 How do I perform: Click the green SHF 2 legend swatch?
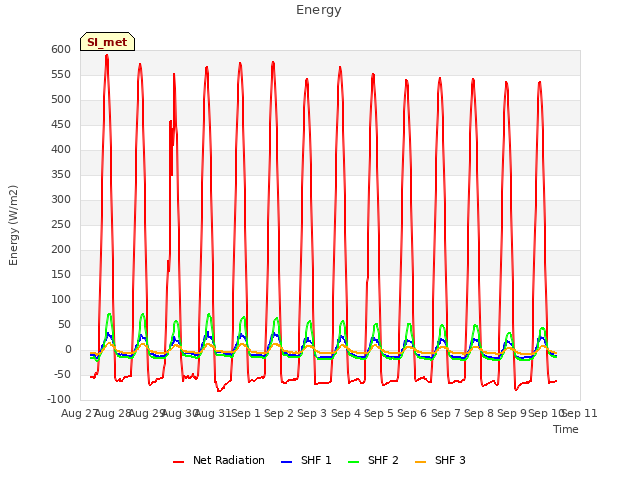click(x=353, y=462)
